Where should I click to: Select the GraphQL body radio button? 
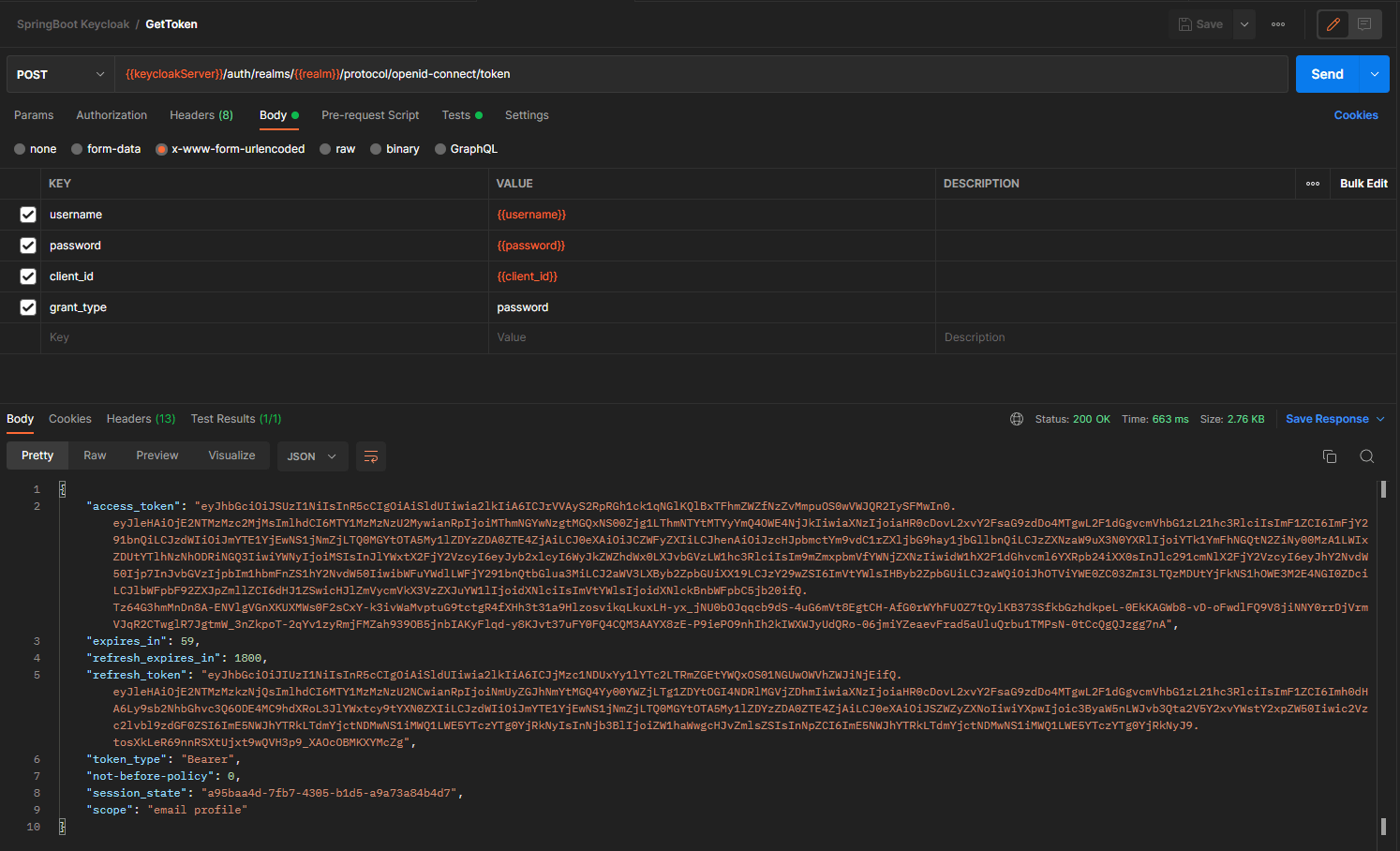coord(440,149)
